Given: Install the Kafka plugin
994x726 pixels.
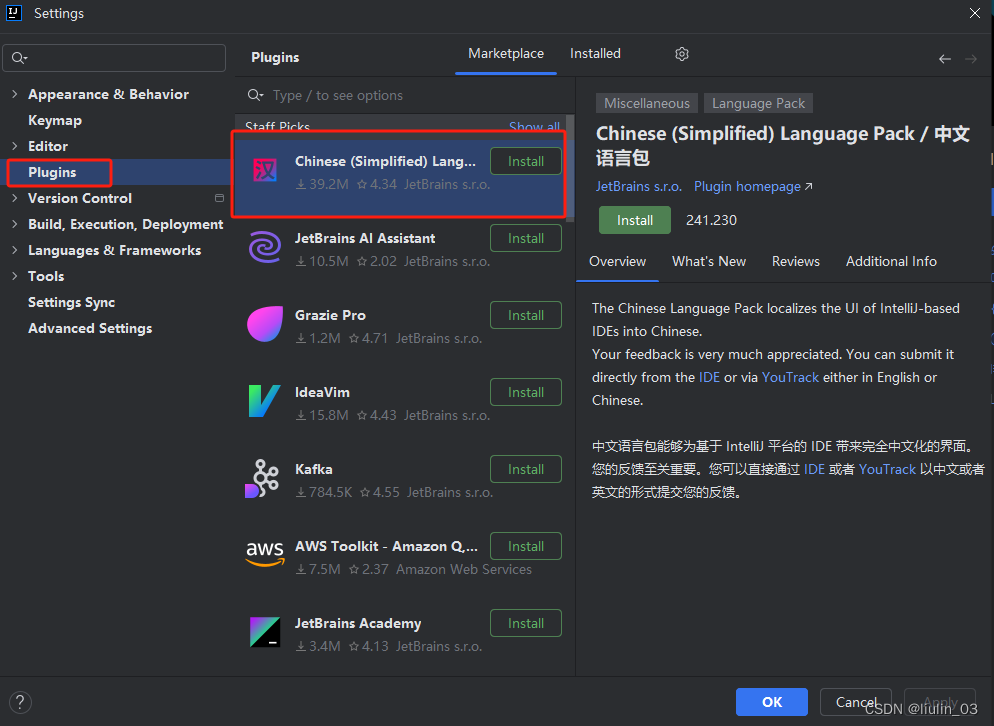Looking at the screenshot, I should [x=526, y=469].
